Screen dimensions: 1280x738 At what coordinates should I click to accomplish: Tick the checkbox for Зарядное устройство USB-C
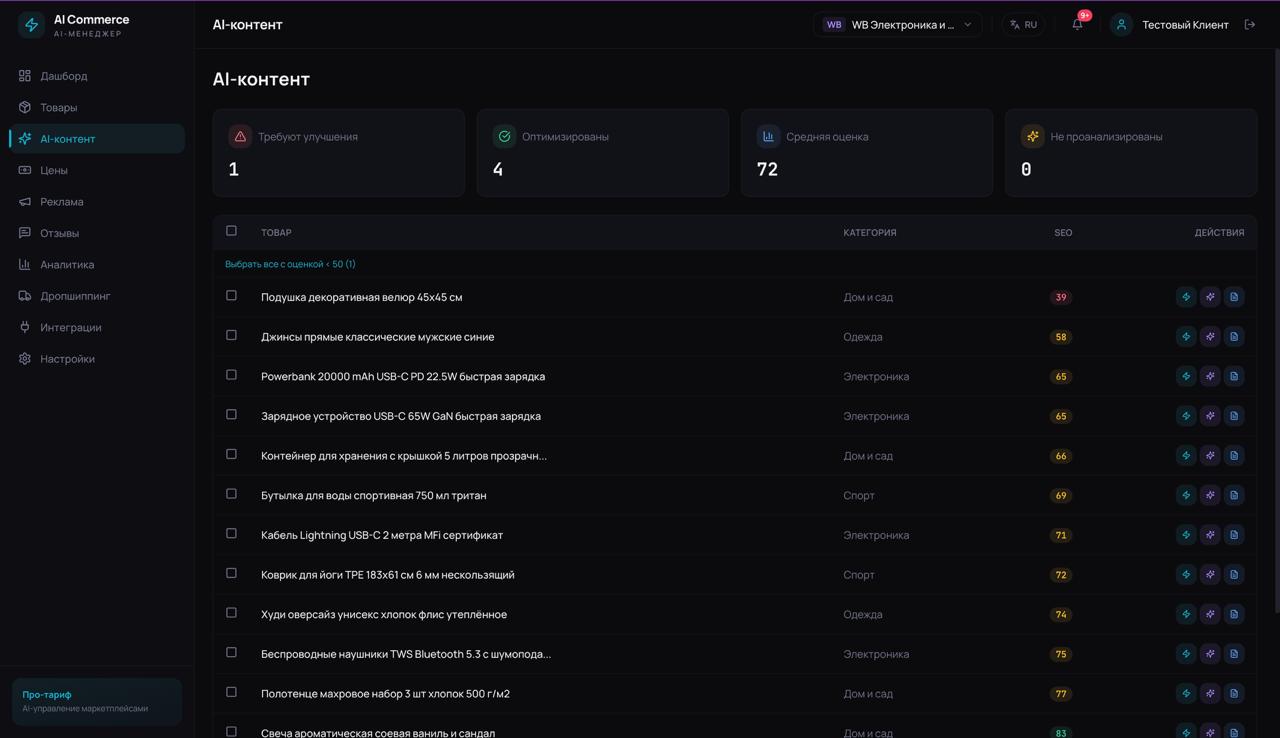click(231, 415)
